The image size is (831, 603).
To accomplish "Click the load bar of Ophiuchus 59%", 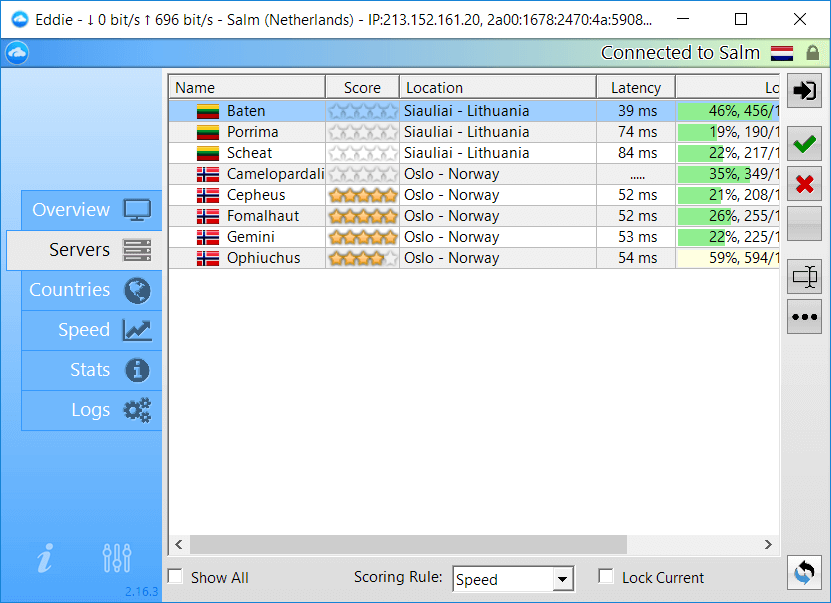I will pyautogui.click(x=728, y=258).
